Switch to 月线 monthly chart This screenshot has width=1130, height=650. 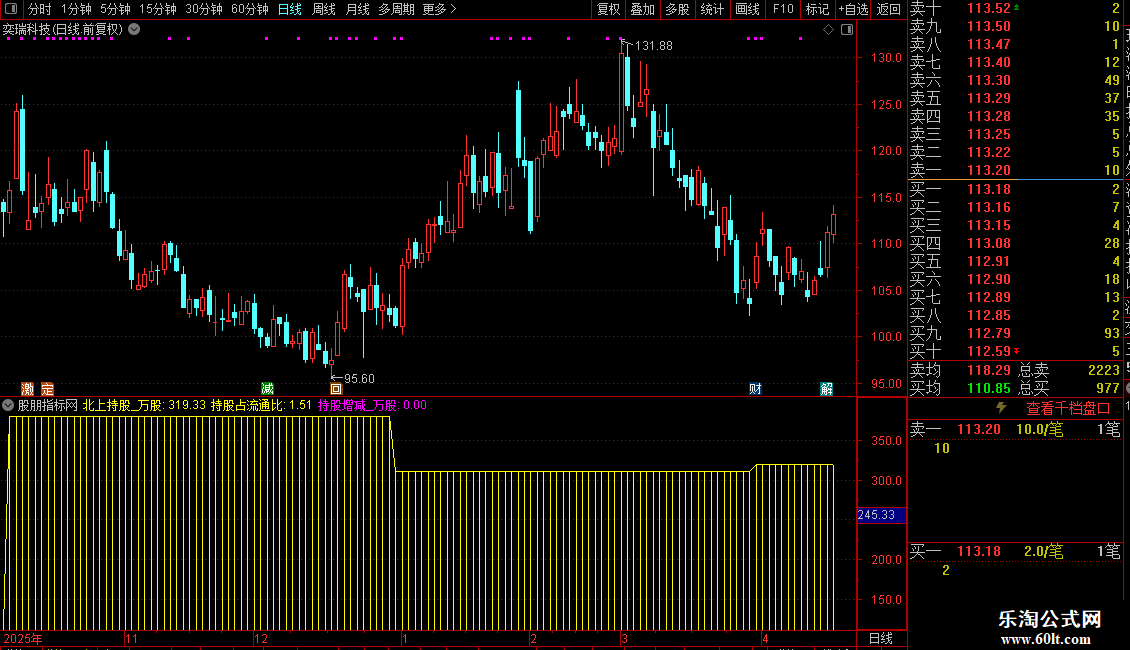pos(357,9)
